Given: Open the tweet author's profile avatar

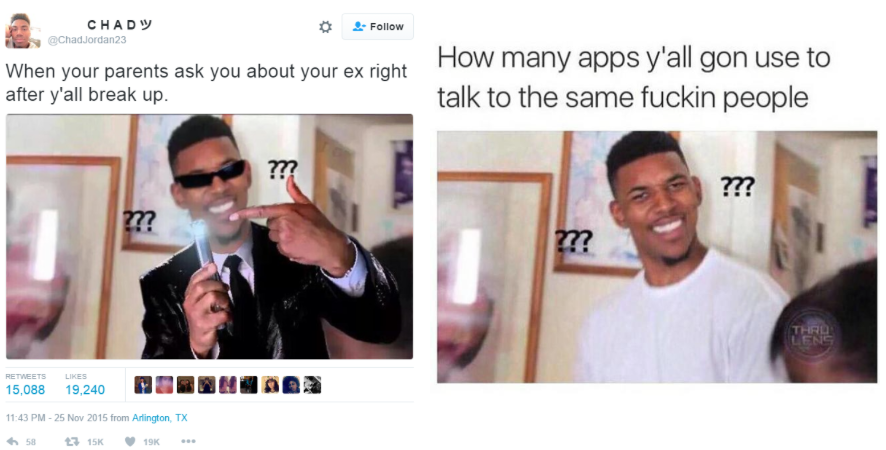Looking at the screenshot, I should pos(23,31).
